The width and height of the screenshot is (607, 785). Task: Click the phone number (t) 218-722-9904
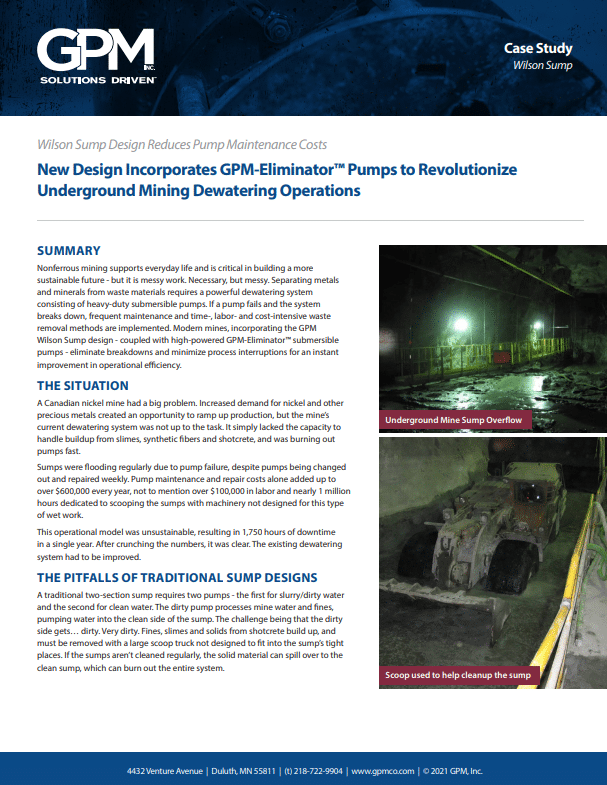[314, 771]
